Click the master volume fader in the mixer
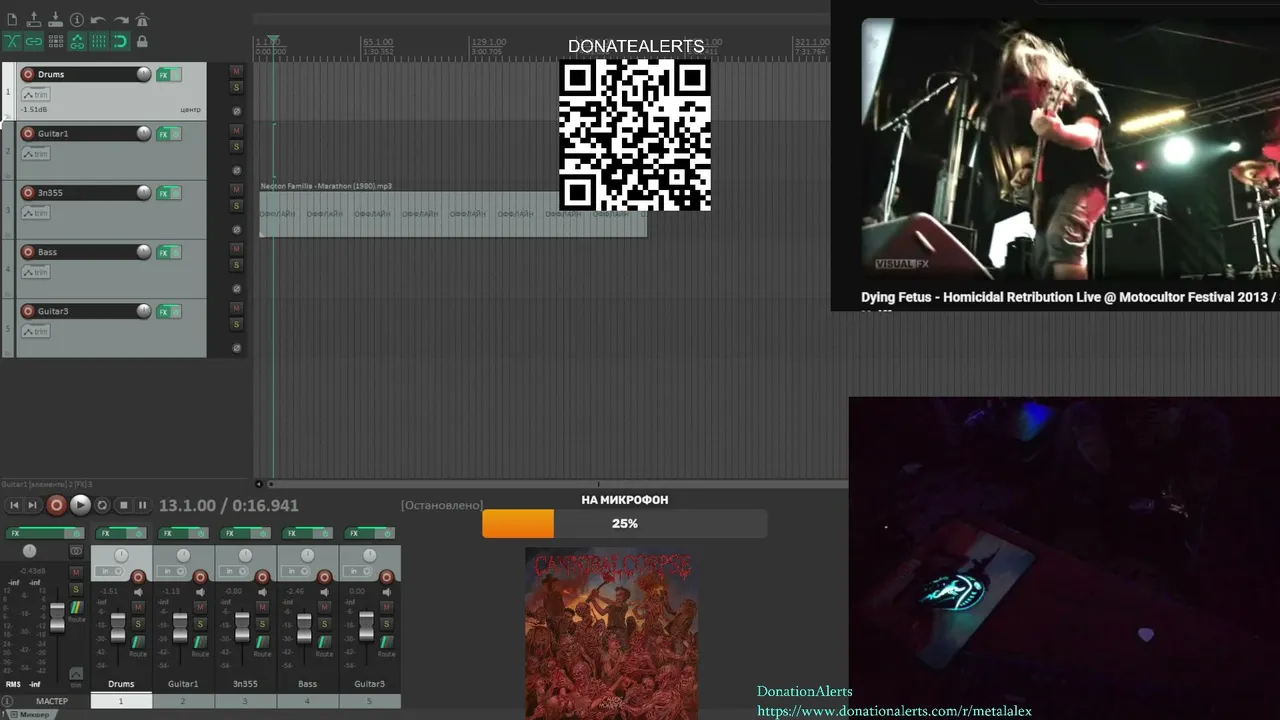This screenshot has height=720, width=1280. point(57,617)
